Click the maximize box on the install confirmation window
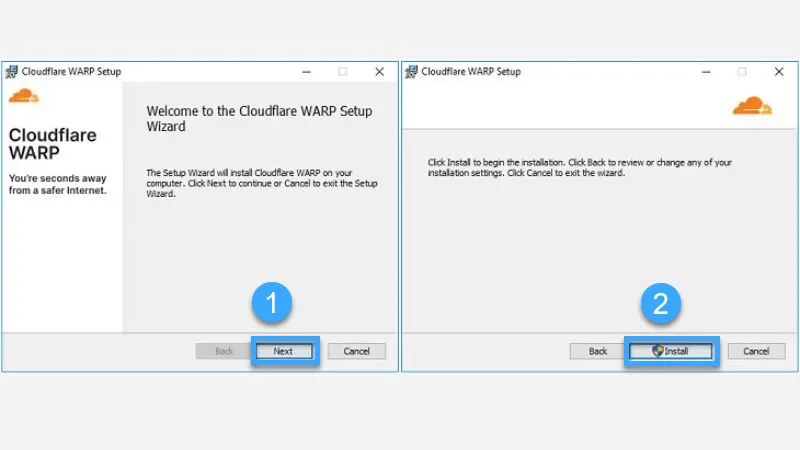This screenshot has height=450, width=800. point(742,72)
